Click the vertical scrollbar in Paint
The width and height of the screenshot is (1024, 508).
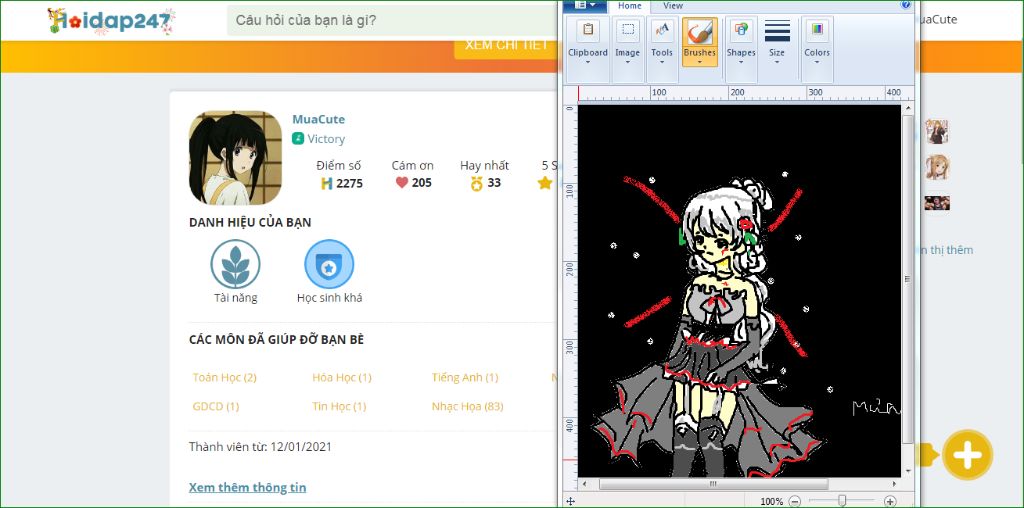pos(908,279)
